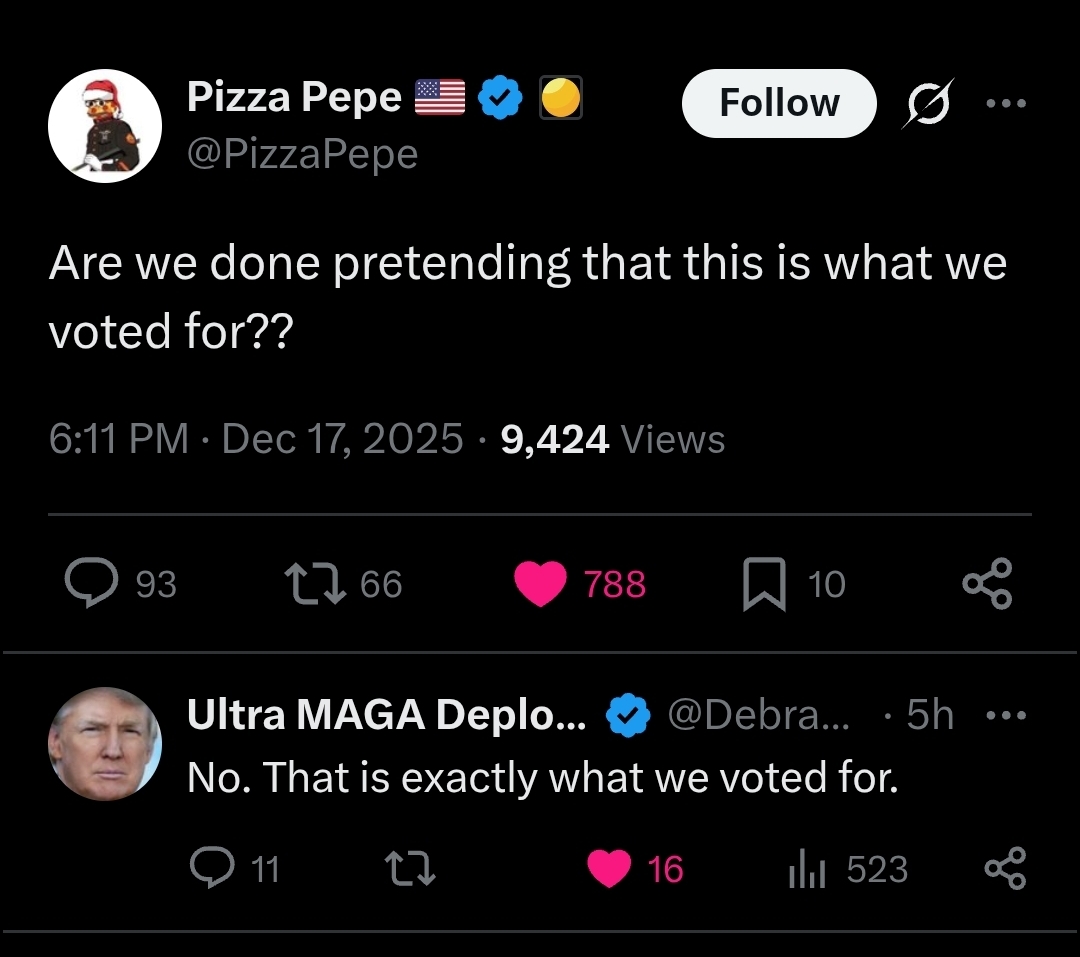
Task: Bookmark the Pizza Pepe tweet
Action: pyautogui.click(x=763, y=585)
